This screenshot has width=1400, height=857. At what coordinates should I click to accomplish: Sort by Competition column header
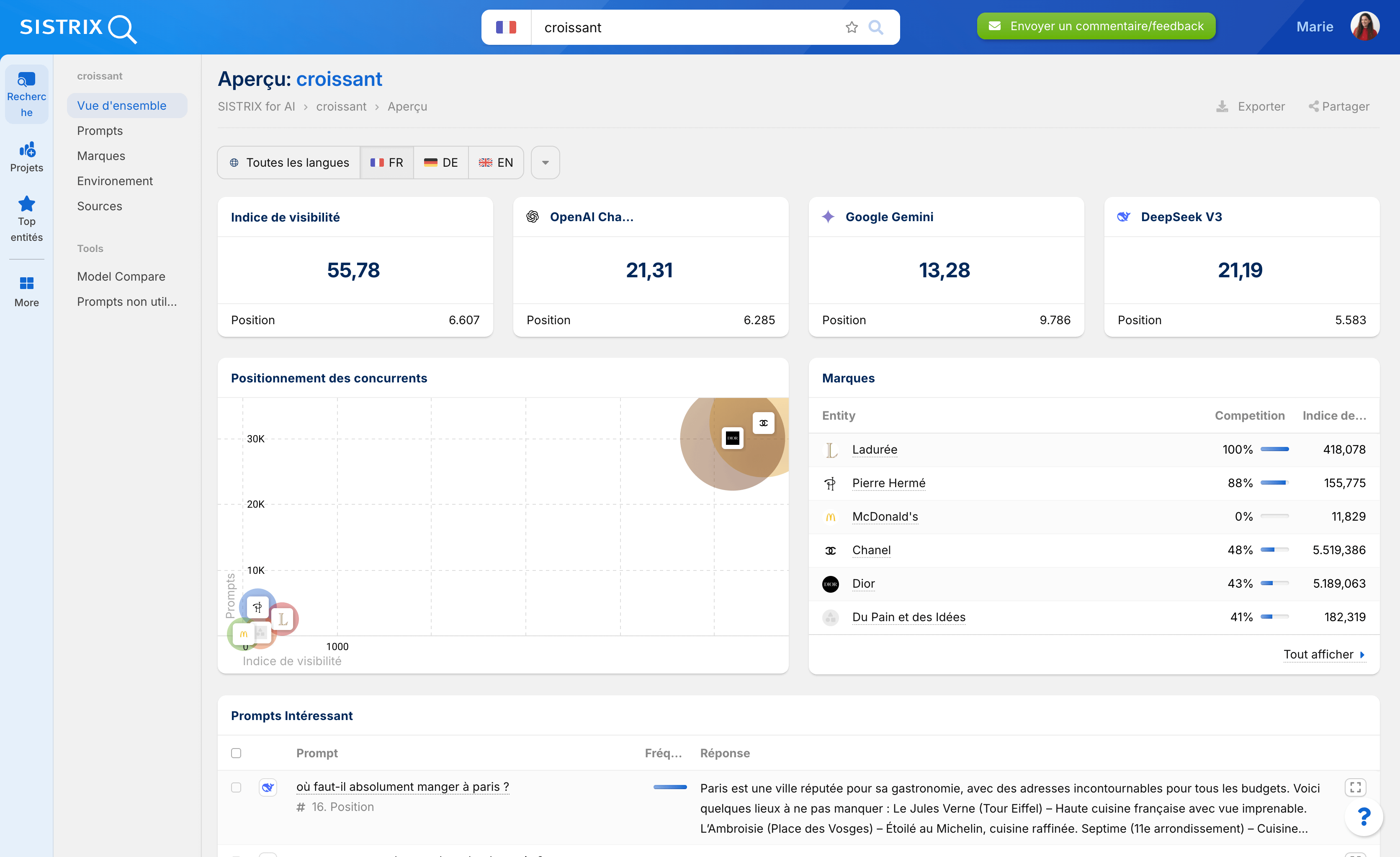[x=1249, y=416]
